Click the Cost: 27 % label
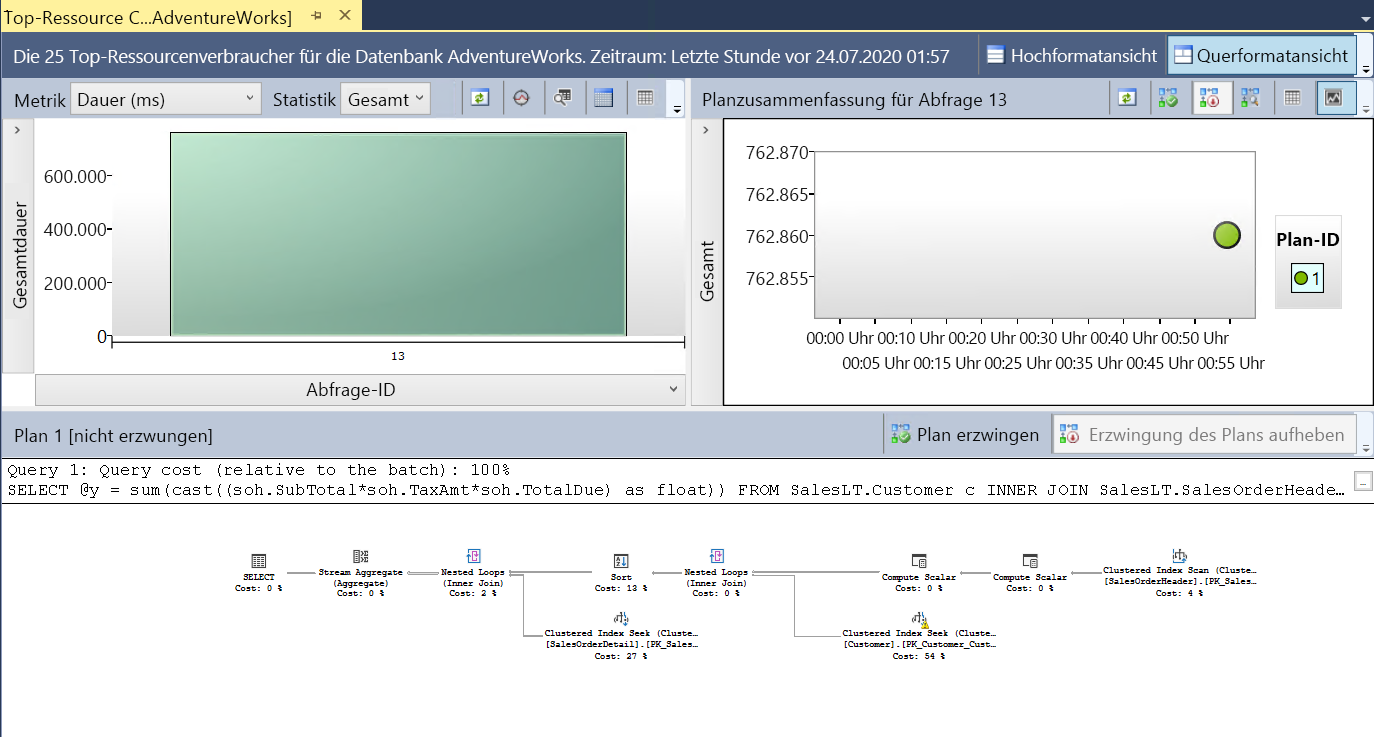This screenshot has width=1374, height=737. 621,657
